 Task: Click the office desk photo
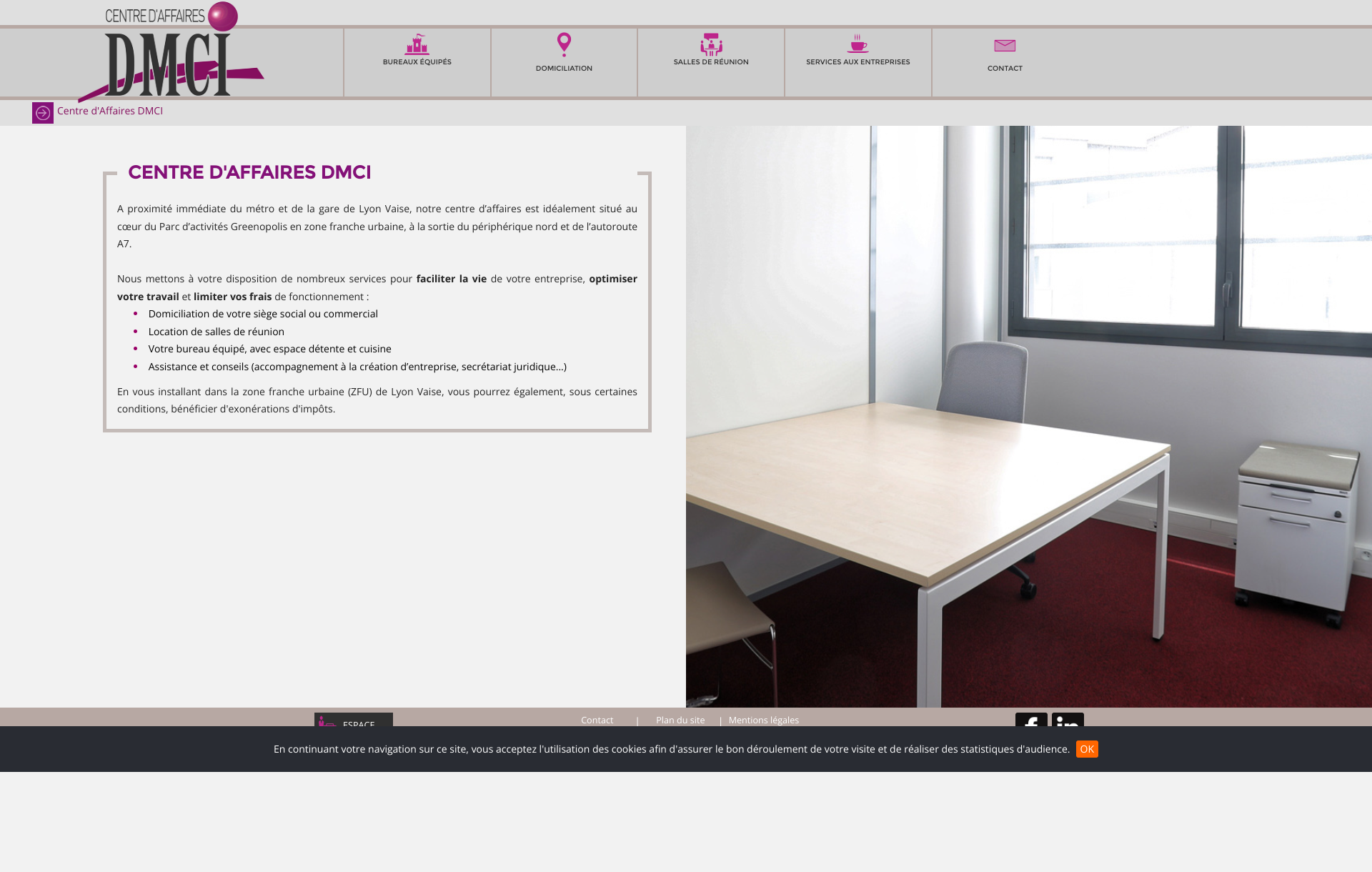point(1029,417)
